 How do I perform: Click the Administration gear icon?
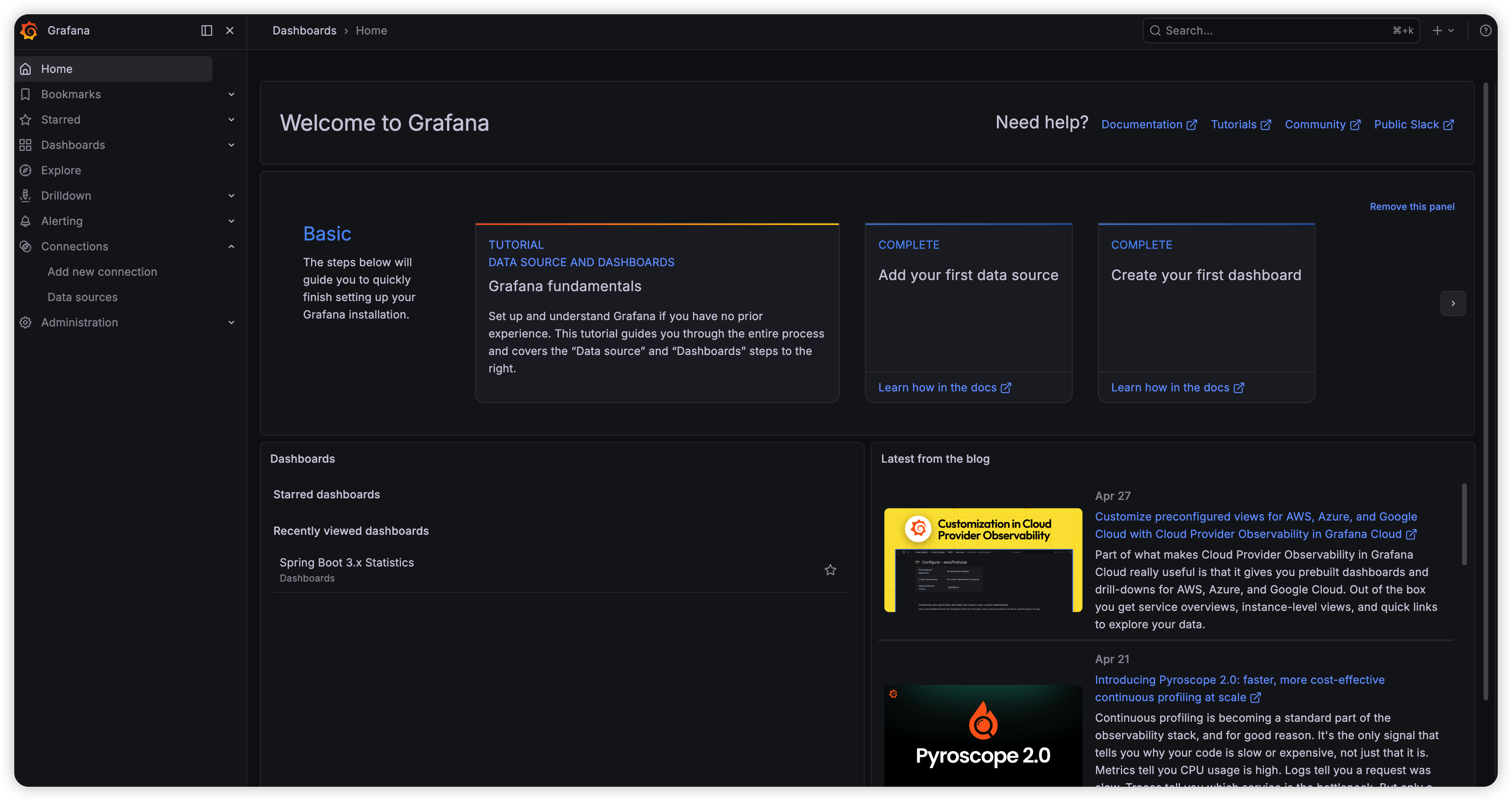tap(25, 323)
